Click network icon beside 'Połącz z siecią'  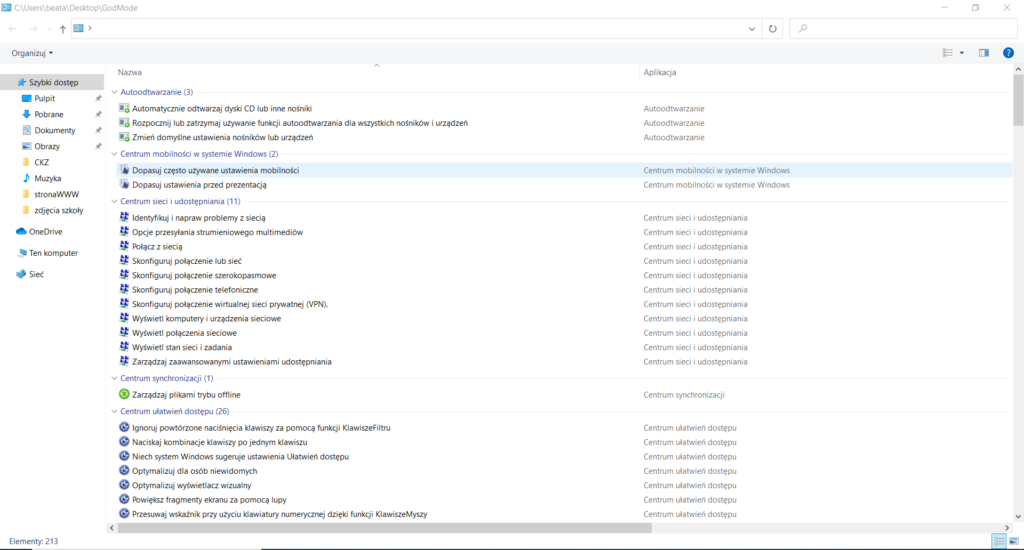pyautogui.click(x=124, y=246)
